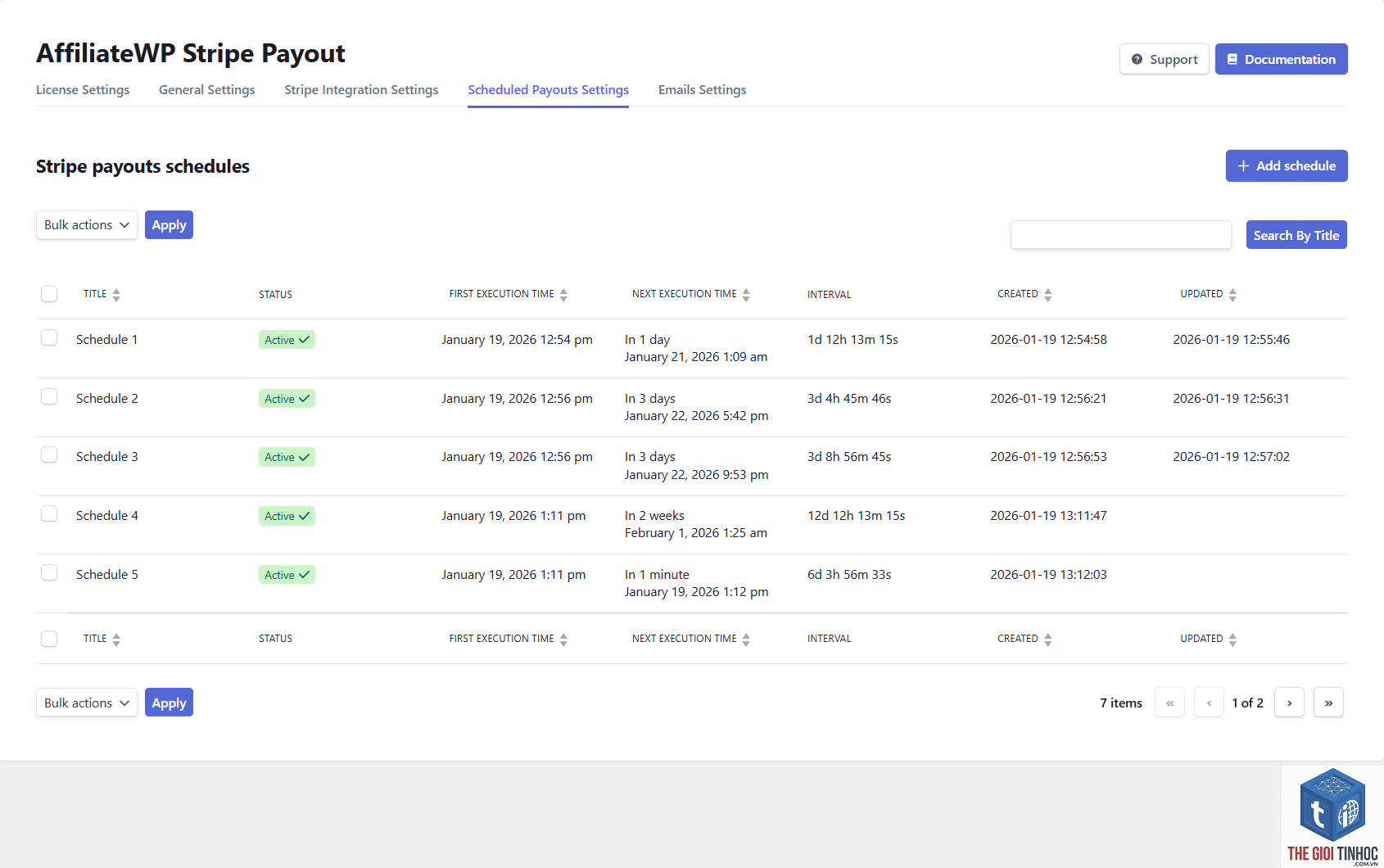Click the 1 of 2 page indicator

click(x=1247, y=703)
